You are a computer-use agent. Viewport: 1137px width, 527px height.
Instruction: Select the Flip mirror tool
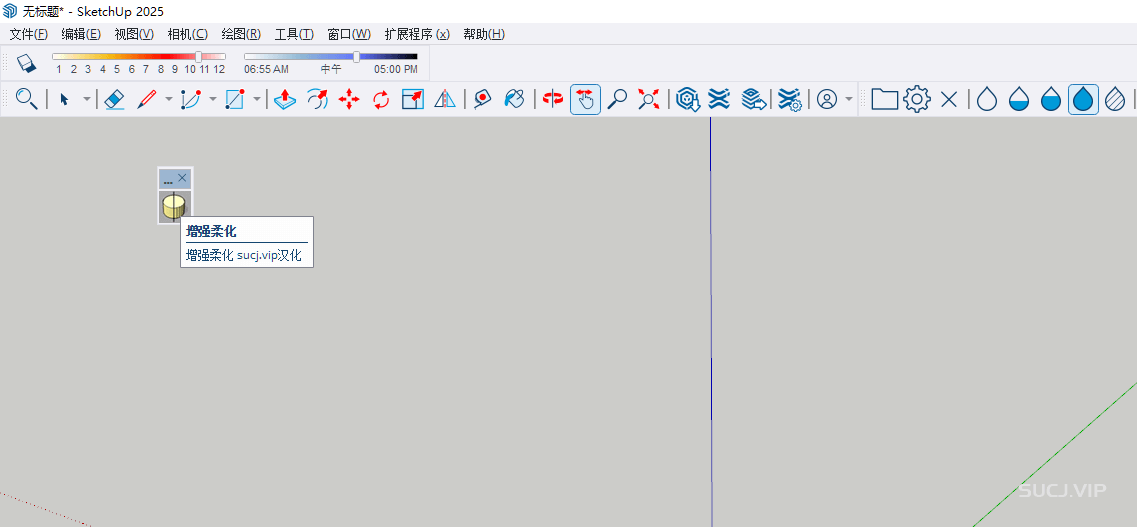tap(445, 99)
